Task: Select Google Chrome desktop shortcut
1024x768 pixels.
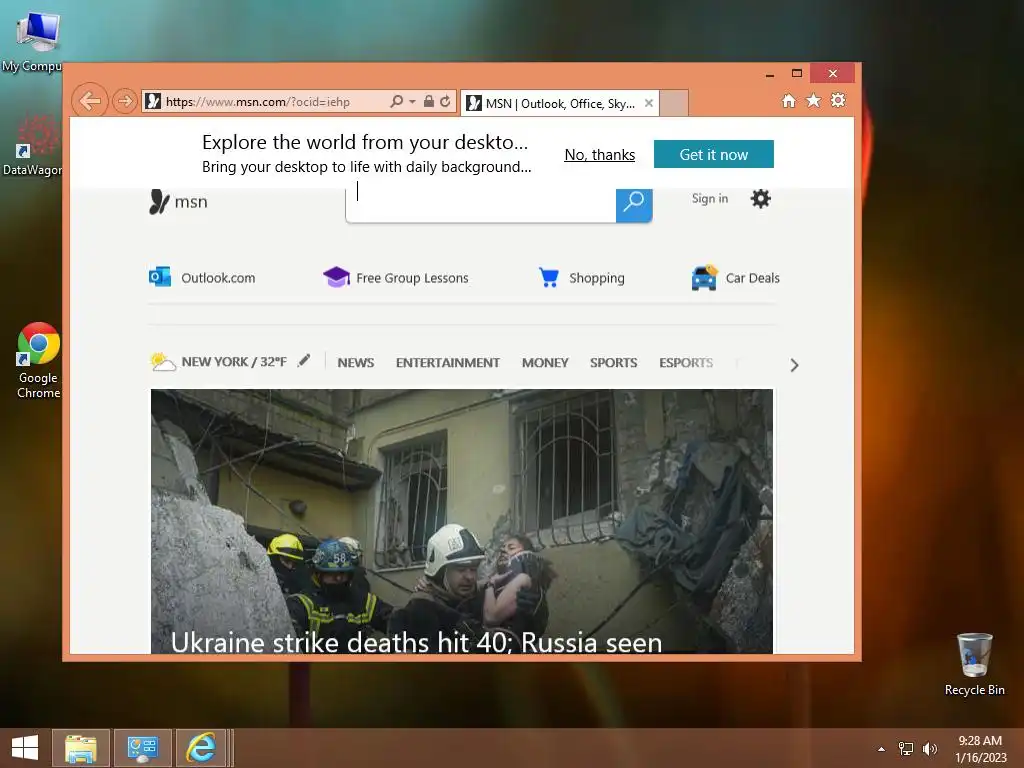Action: coord(38,360)
